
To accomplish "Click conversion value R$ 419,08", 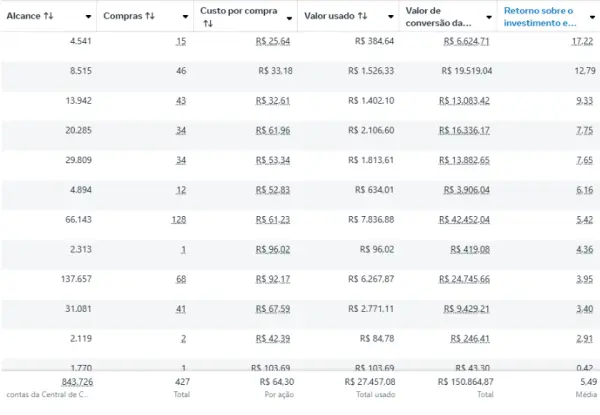I will (470, 250).
